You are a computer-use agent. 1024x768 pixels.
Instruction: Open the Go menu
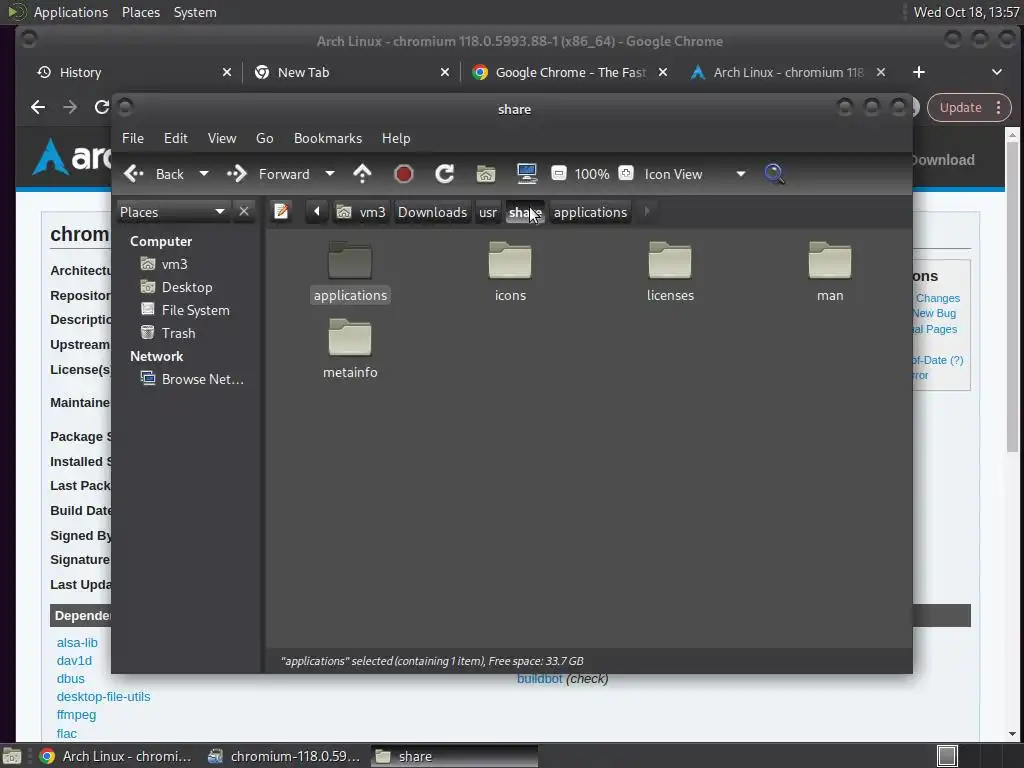point(264,138)
